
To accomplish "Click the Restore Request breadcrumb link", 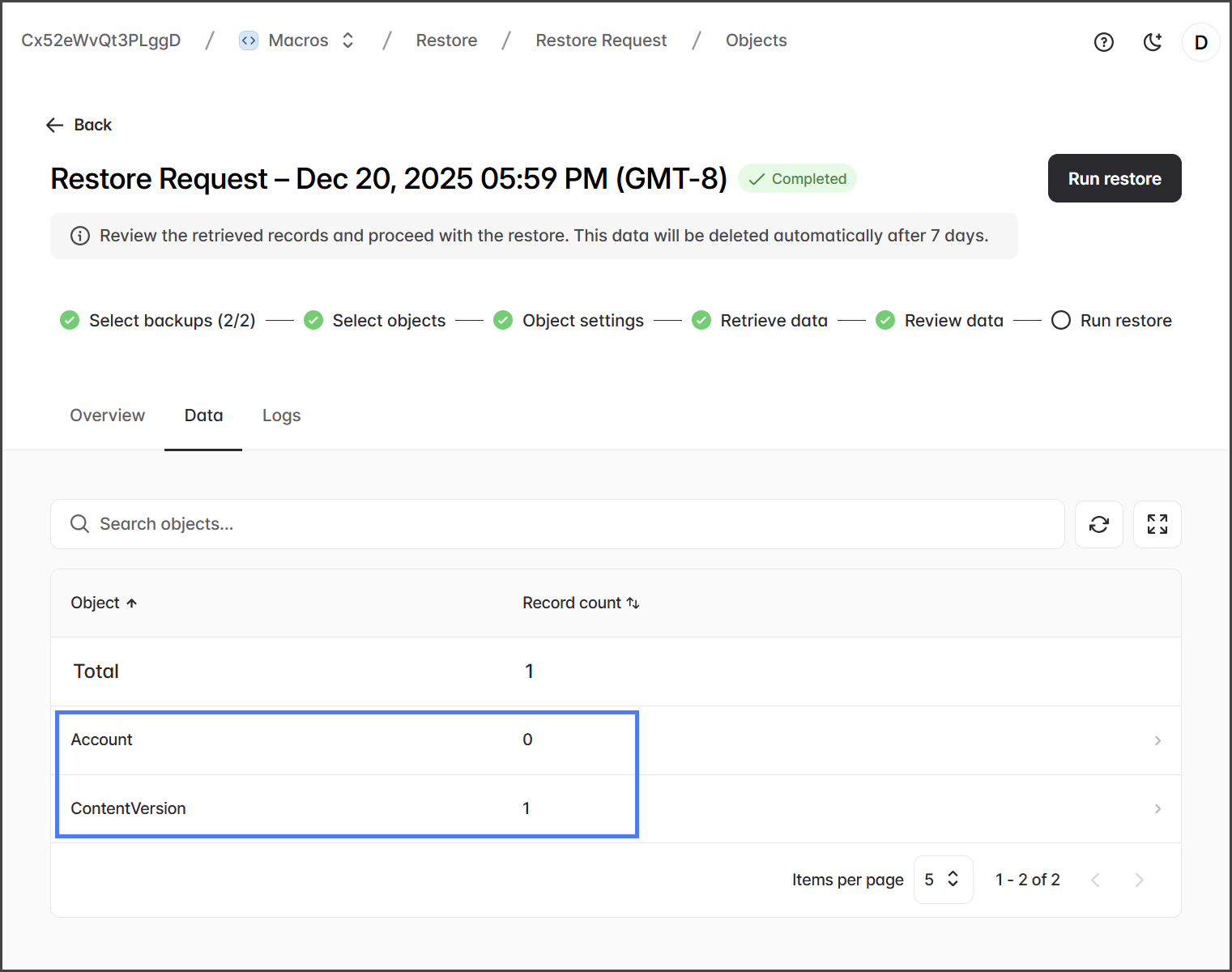I will point(601,40).
